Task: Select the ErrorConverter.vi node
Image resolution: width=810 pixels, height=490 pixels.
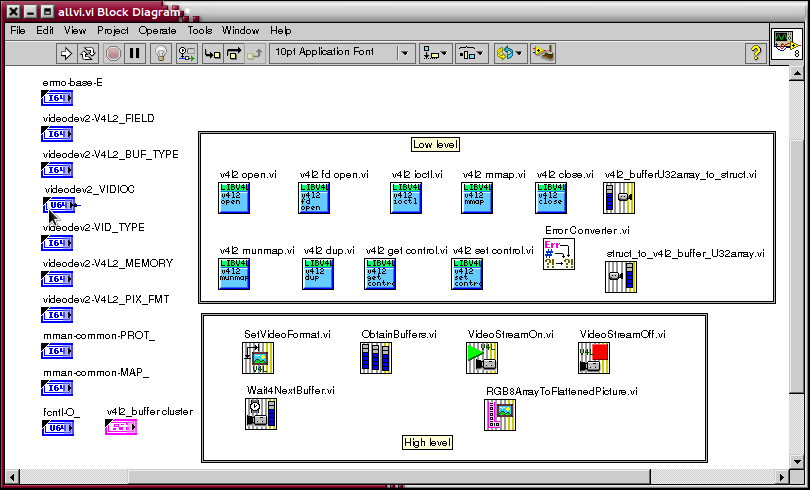Action: click(558, 254)
